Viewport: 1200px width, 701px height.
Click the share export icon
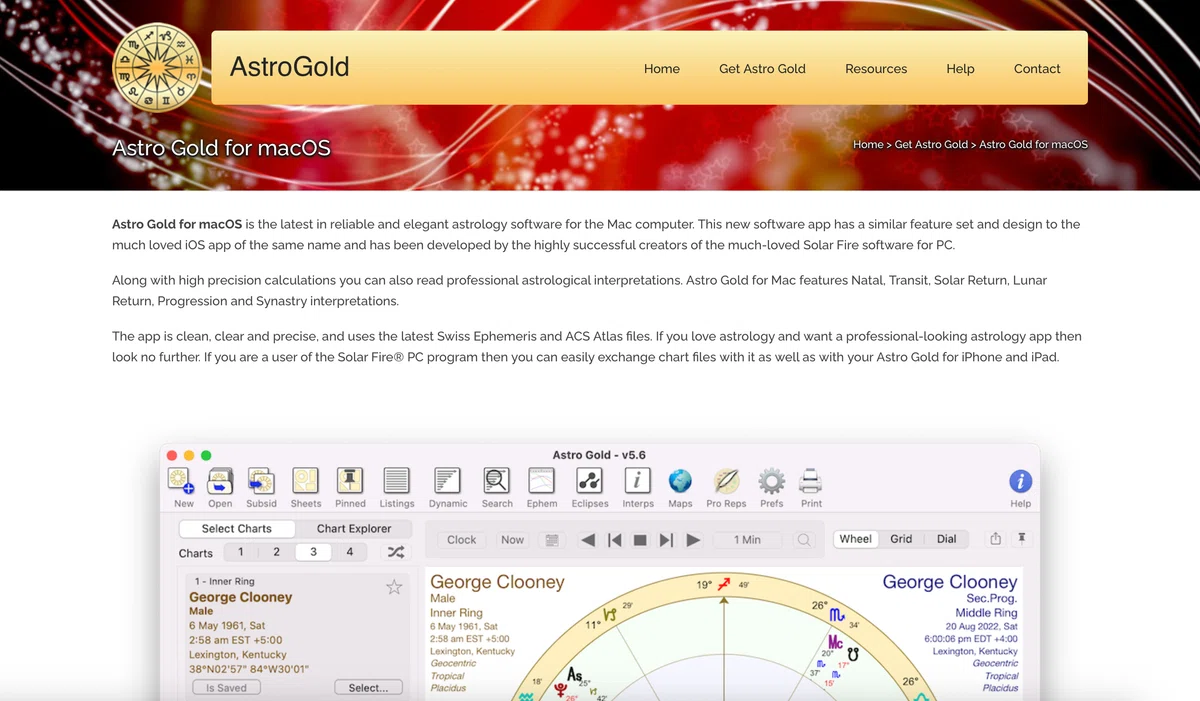pos(996,539)
